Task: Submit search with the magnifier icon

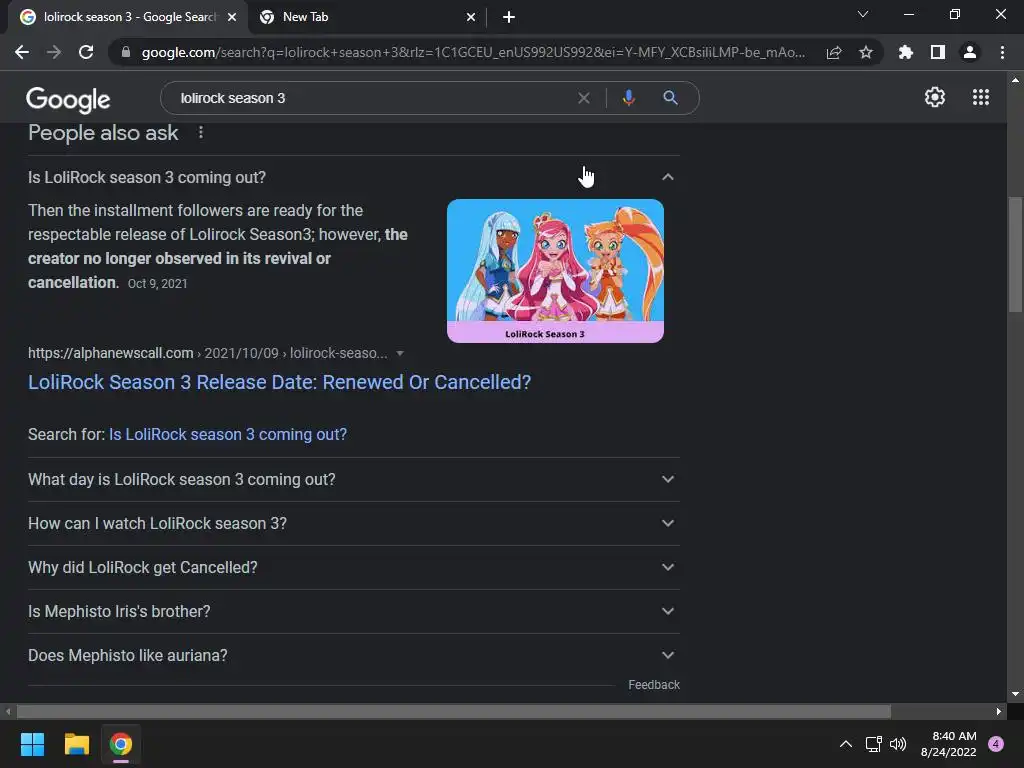Action: (x=670, y=98)
